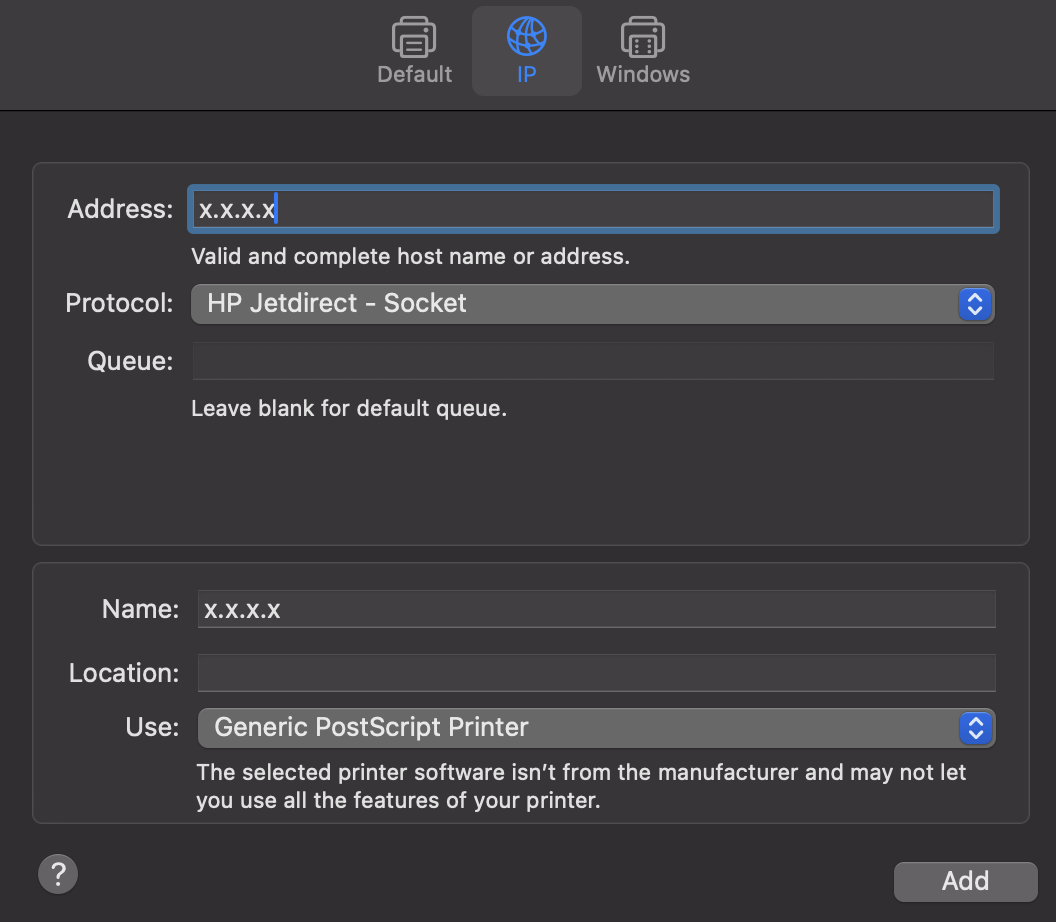Open help with the question mark button
Image resolution: width=1056 pixels, height=922 pixels.
click(58, 873)
